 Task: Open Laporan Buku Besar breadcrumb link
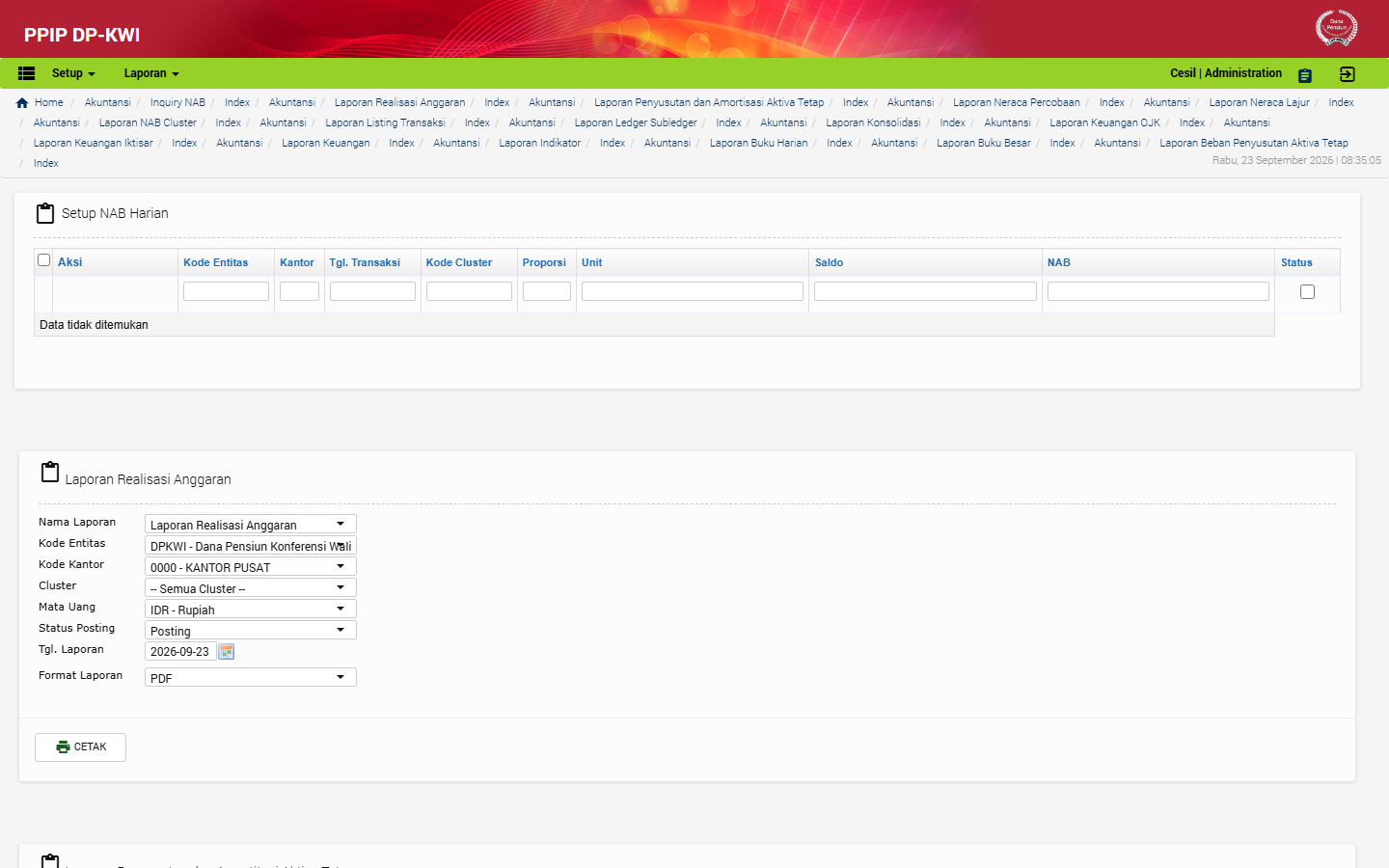click(x=984, y=144)
